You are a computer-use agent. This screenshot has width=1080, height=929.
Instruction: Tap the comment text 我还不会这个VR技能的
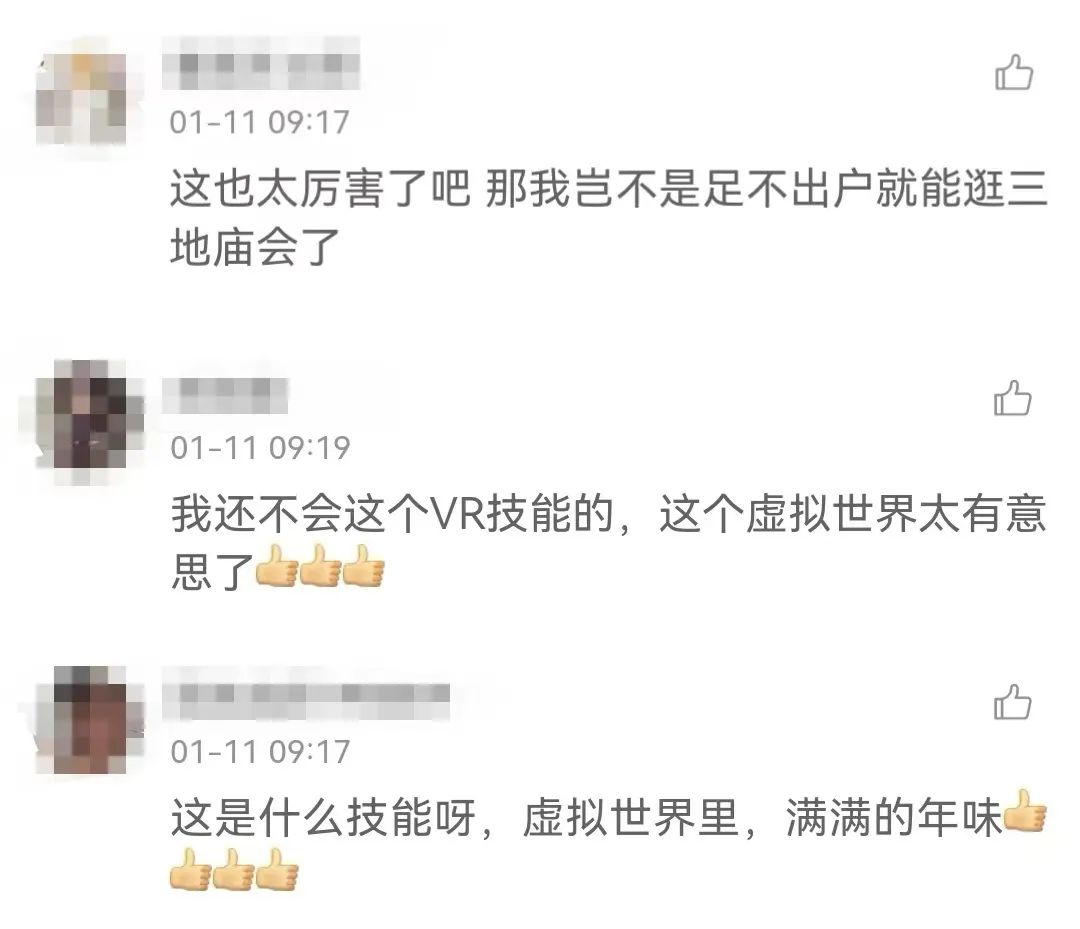[393, 514]
